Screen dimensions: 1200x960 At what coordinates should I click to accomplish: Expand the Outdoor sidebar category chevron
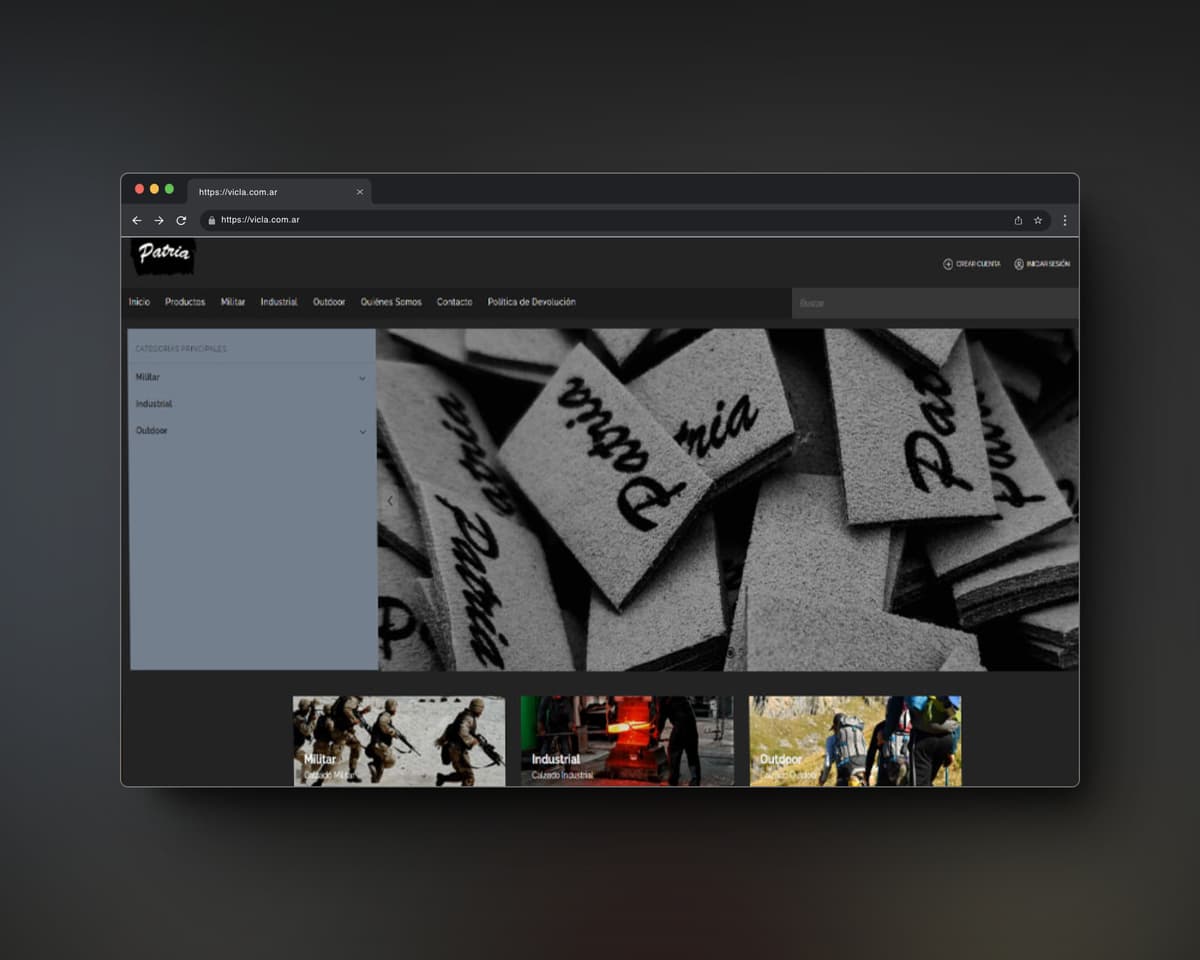pyautogui.click(x=362, y=432)
